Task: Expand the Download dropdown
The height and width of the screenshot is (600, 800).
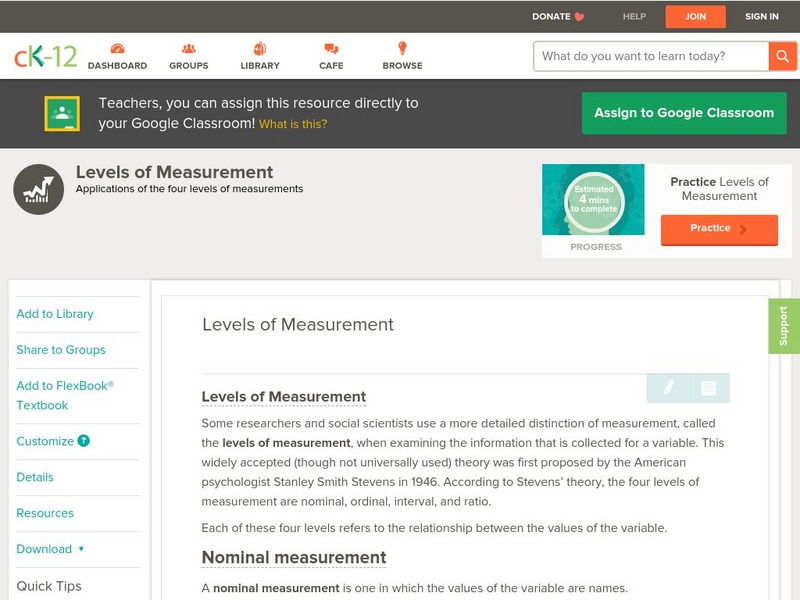Action: [x=50, y=549]
